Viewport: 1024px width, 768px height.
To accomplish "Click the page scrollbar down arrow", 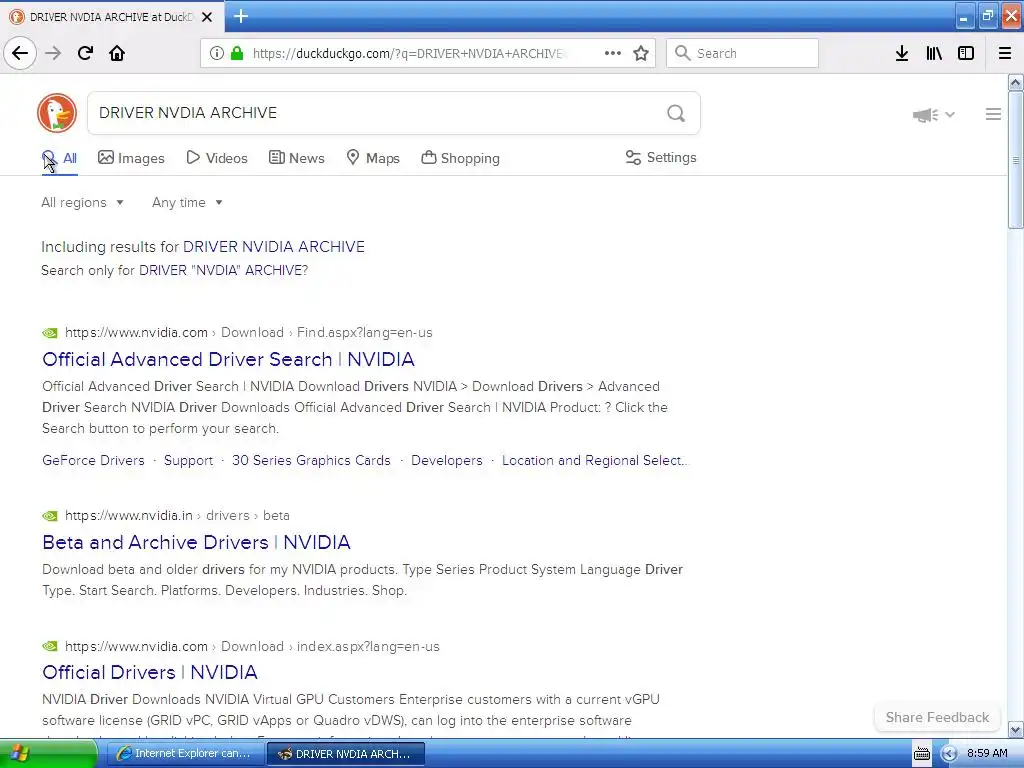I will tap(1016, 729).
